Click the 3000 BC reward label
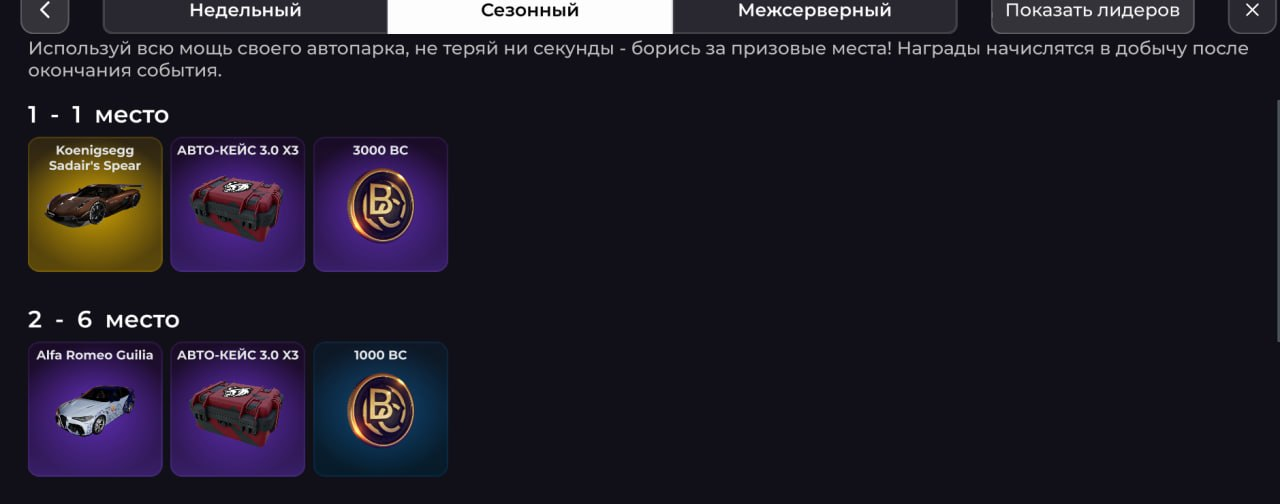This screenshot has width=1280, height=504. coord(380,150)
